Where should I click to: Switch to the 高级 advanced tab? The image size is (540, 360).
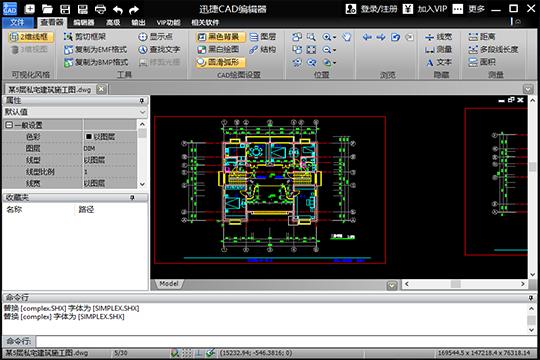click(113, 22)
